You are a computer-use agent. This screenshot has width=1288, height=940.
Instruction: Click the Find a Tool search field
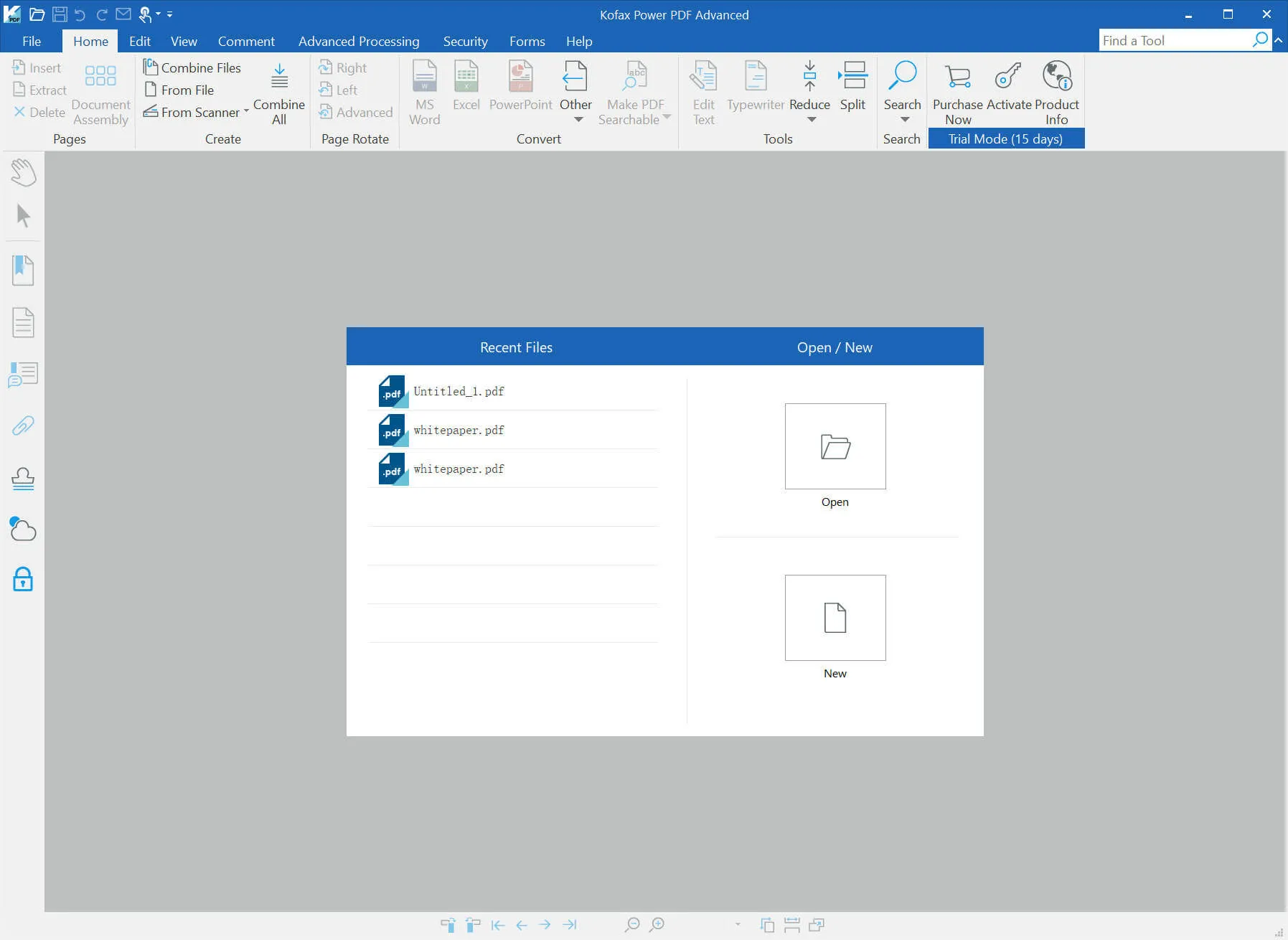coord(1177,40)
